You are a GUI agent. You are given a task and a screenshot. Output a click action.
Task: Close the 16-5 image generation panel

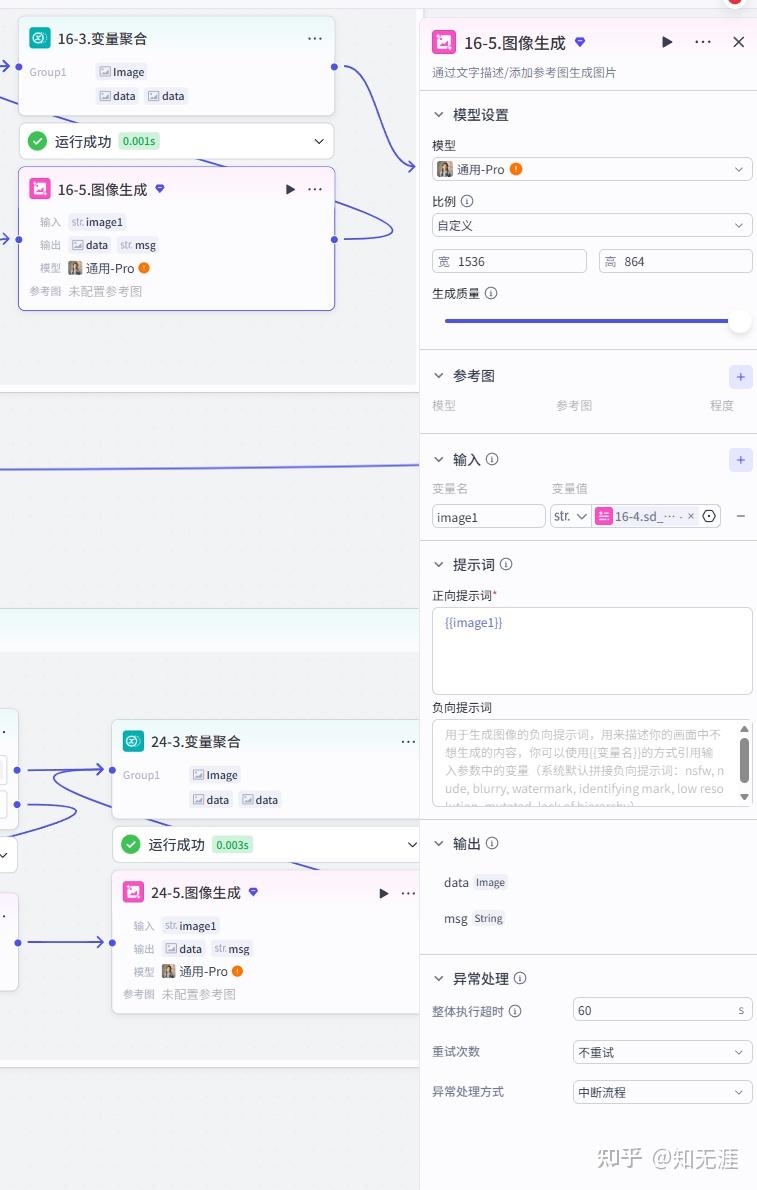738,42
